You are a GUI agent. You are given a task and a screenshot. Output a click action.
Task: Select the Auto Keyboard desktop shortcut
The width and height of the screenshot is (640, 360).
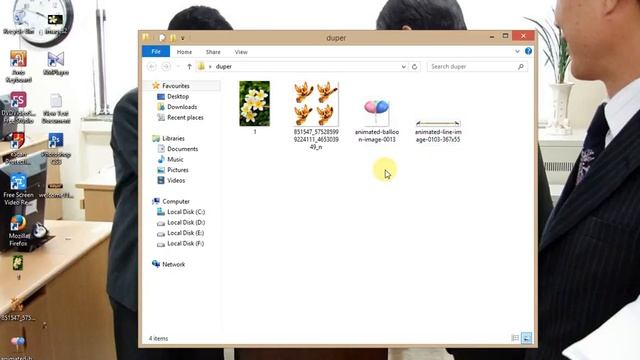point(18,66)
